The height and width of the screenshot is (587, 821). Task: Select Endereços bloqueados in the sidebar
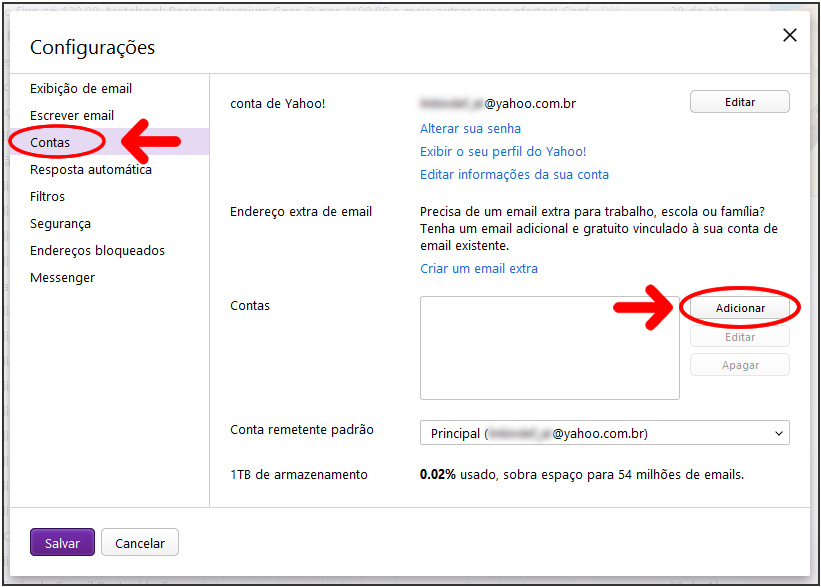(97, 250)
